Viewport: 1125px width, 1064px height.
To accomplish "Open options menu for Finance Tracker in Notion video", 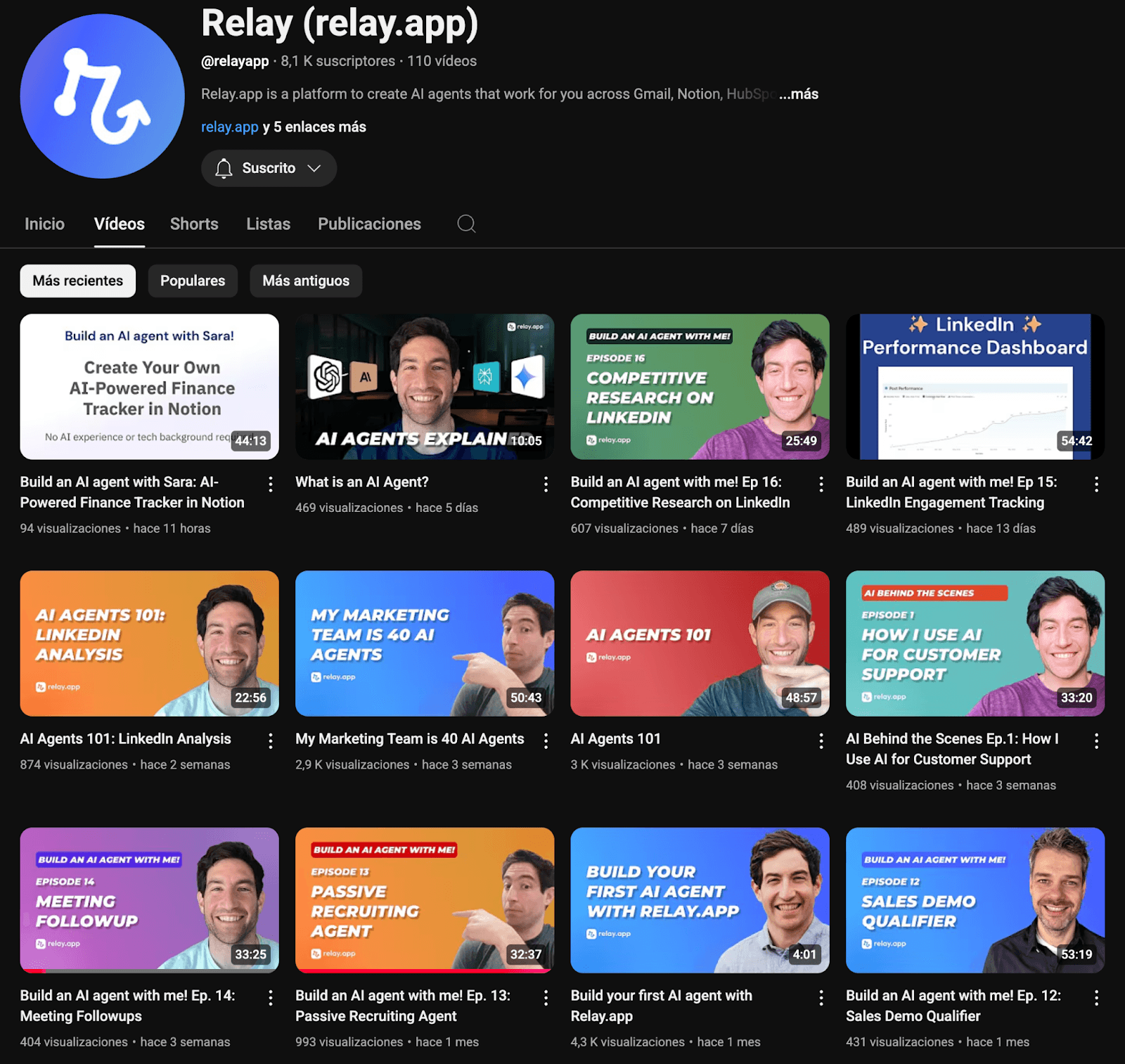I will click(271, 484).
